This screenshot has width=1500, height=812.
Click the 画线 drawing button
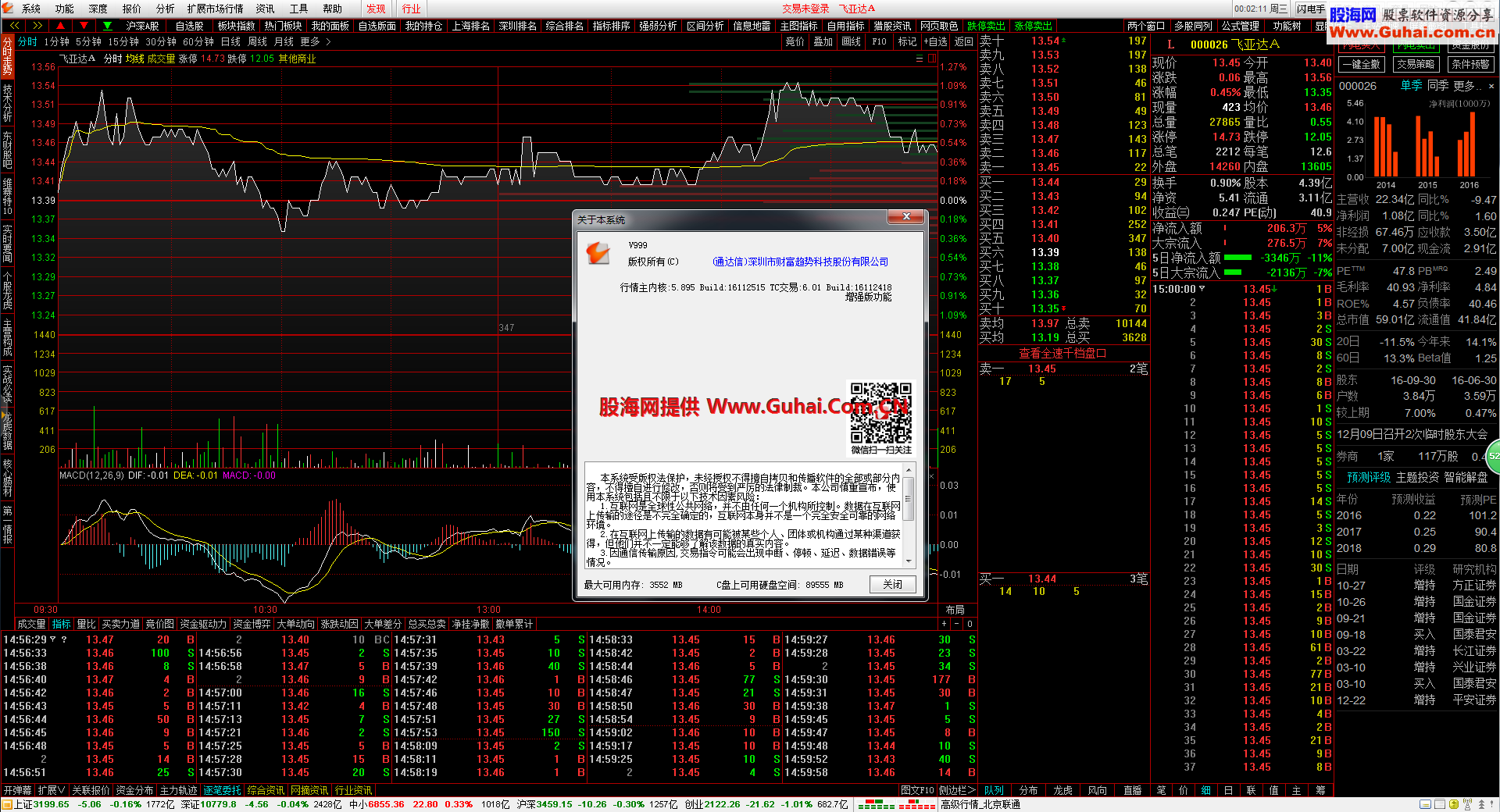pyautogui.click(x=851, y=41)
